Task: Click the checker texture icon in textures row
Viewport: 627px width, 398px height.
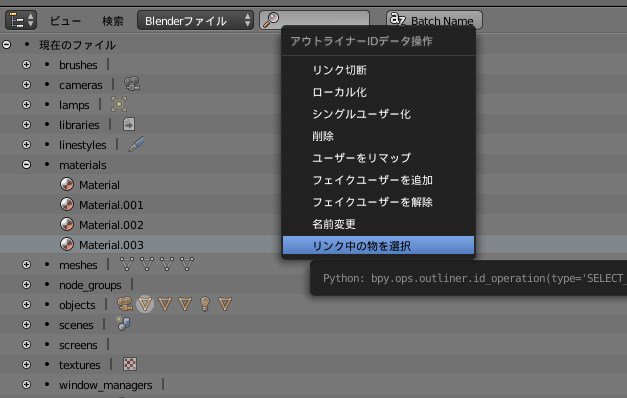Action: 130,364
